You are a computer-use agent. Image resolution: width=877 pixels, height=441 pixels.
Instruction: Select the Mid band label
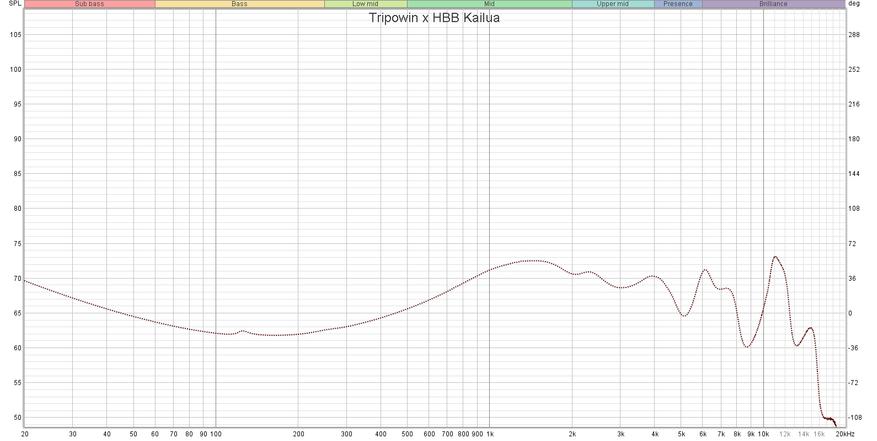(489, 4)
